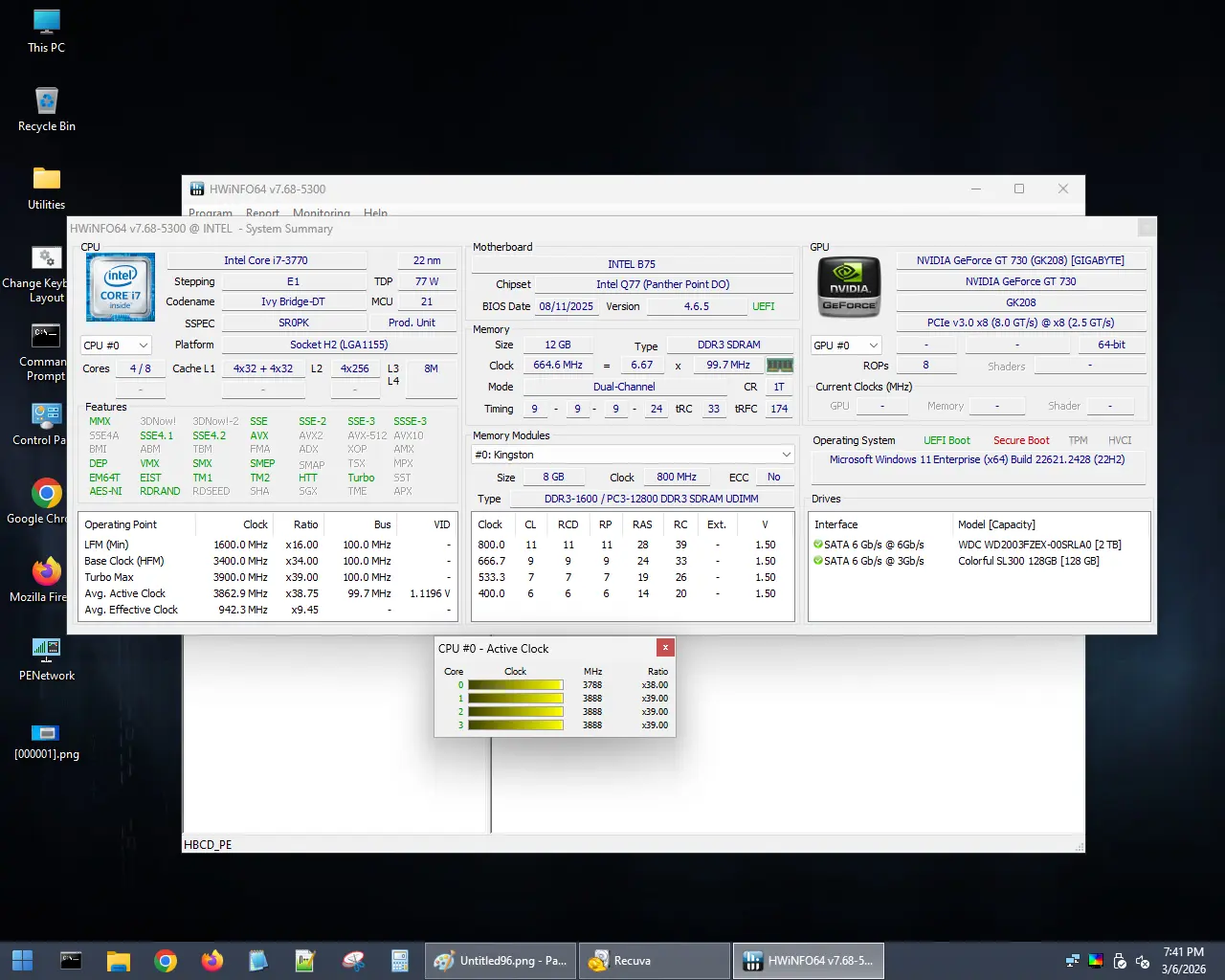Click the green memory module chip icon

780,366
